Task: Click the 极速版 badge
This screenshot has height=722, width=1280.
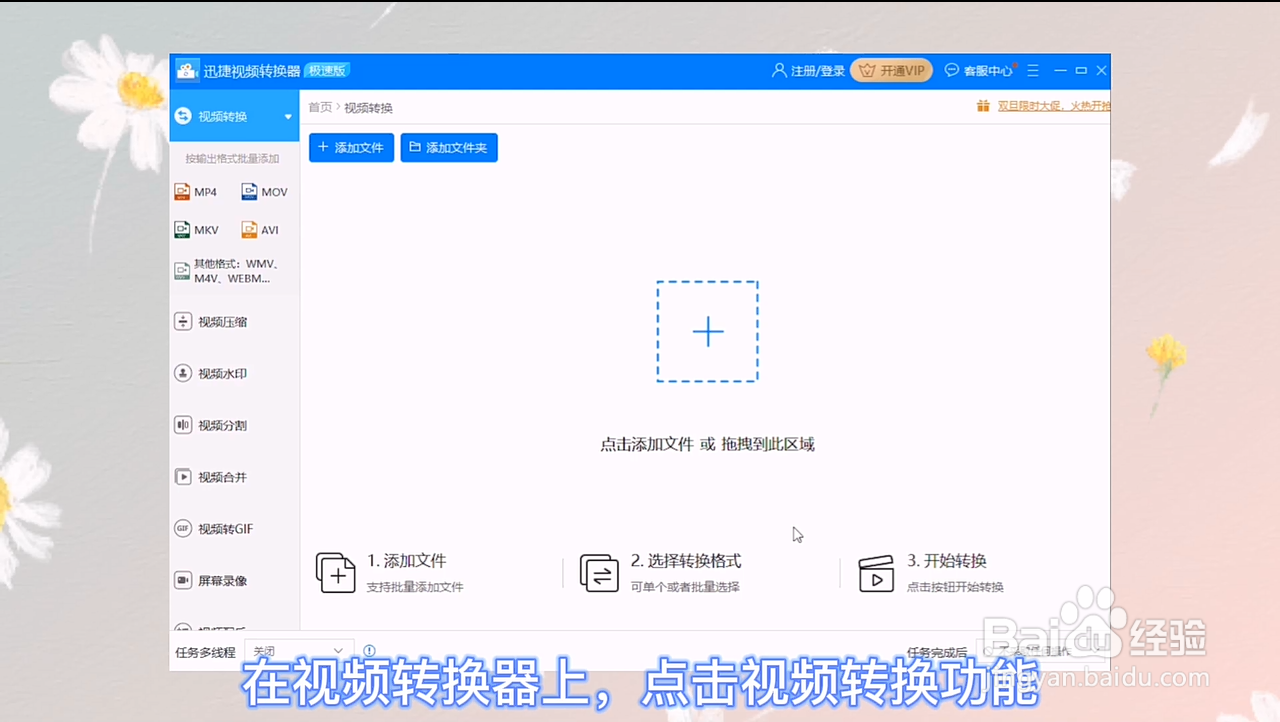Action: pos(327,71)
